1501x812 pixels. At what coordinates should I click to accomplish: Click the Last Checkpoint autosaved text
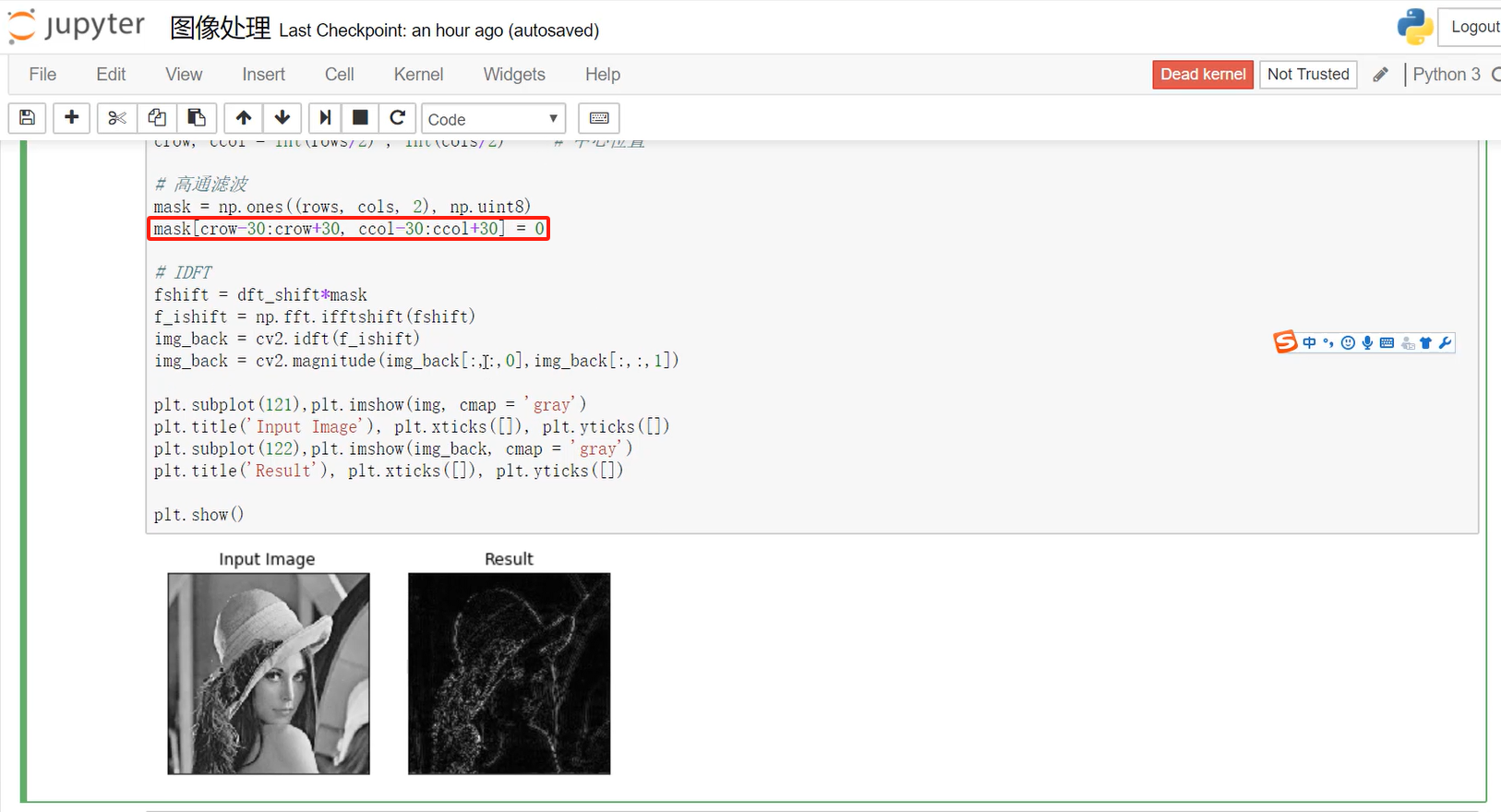438,30
